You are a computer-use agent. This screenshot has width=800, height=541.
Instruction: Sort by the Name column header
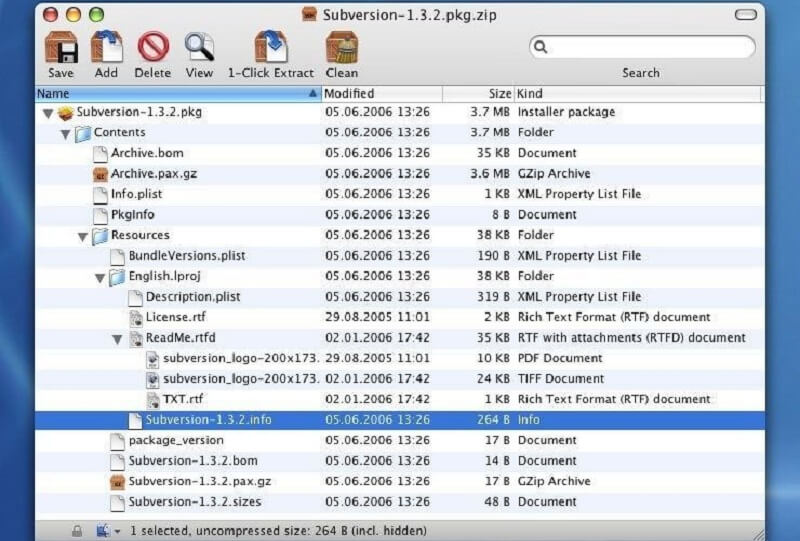coord(178,93)
